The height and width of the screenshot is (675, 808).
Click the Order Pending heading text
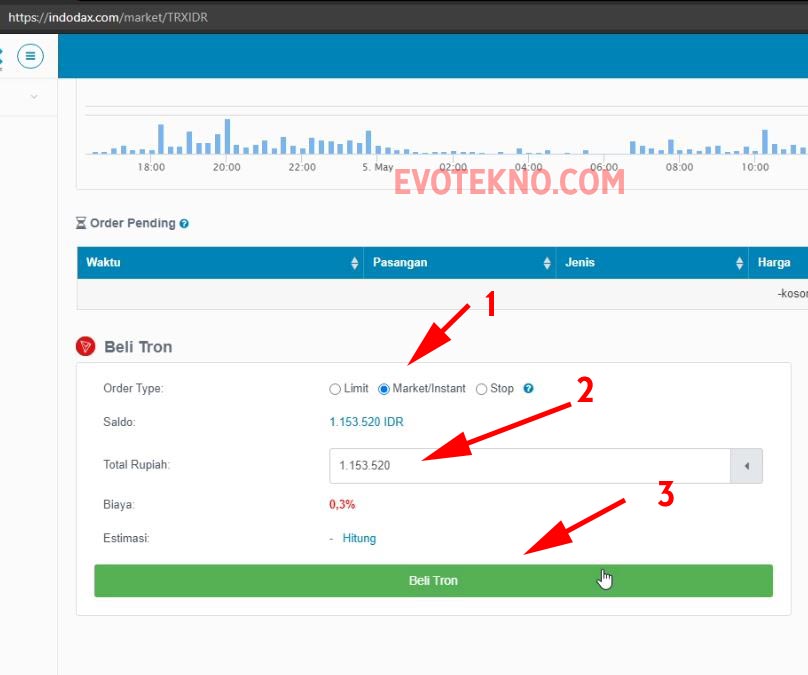[133, 223]
